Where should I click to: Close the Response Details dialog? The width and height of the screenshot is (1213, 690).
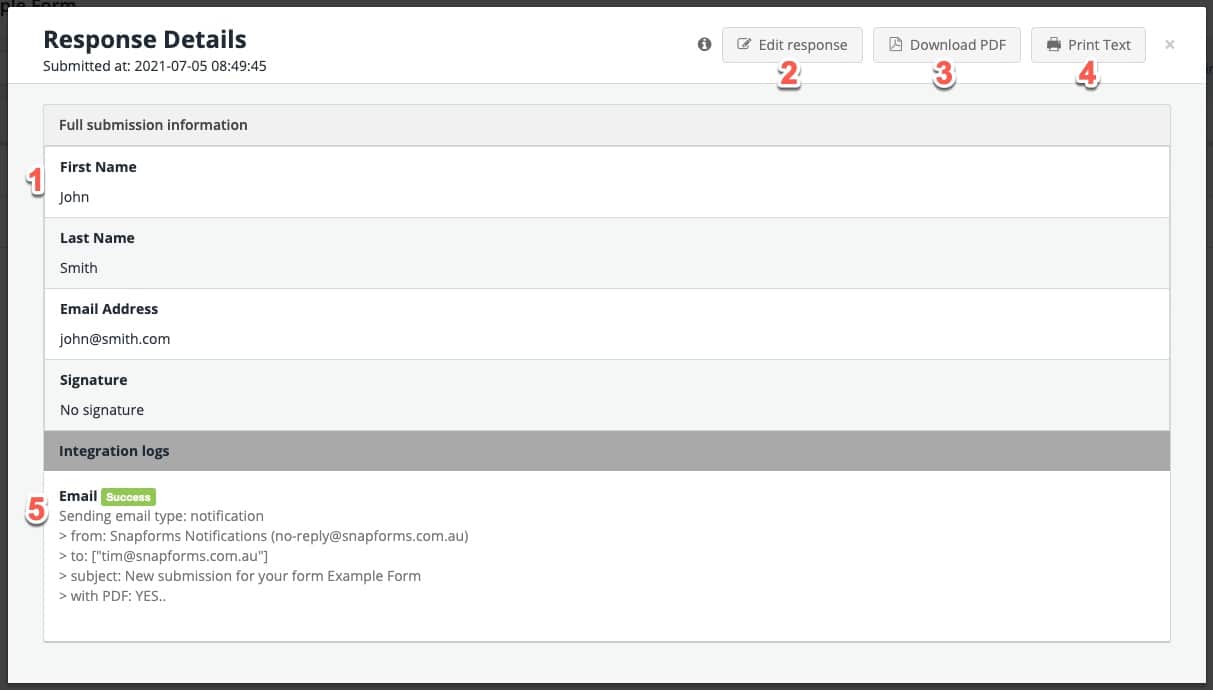(x=1170, y=45)
